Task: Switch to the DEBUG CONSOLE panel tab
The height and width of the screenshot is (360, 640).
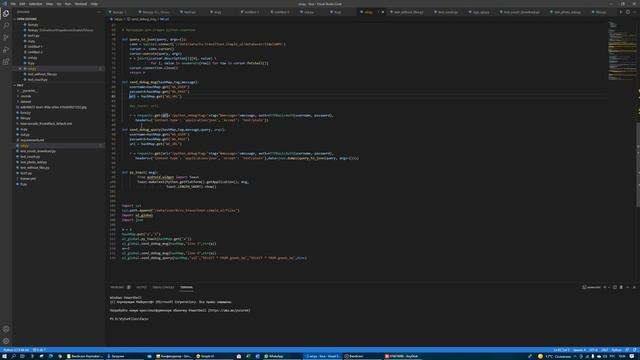Action: [x=163, y=287]
